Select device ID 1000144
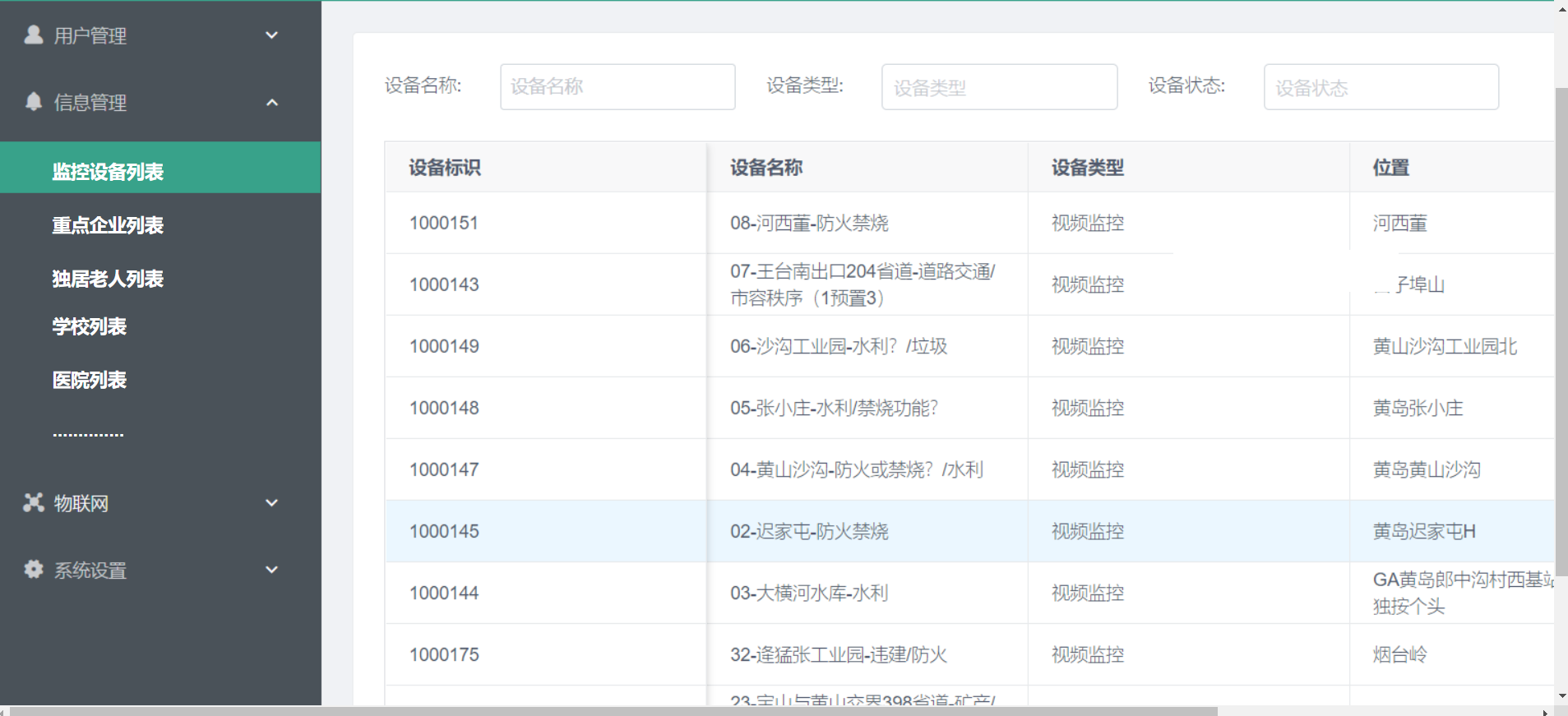This screenshot has width=1568, height=716. (444, 593)
